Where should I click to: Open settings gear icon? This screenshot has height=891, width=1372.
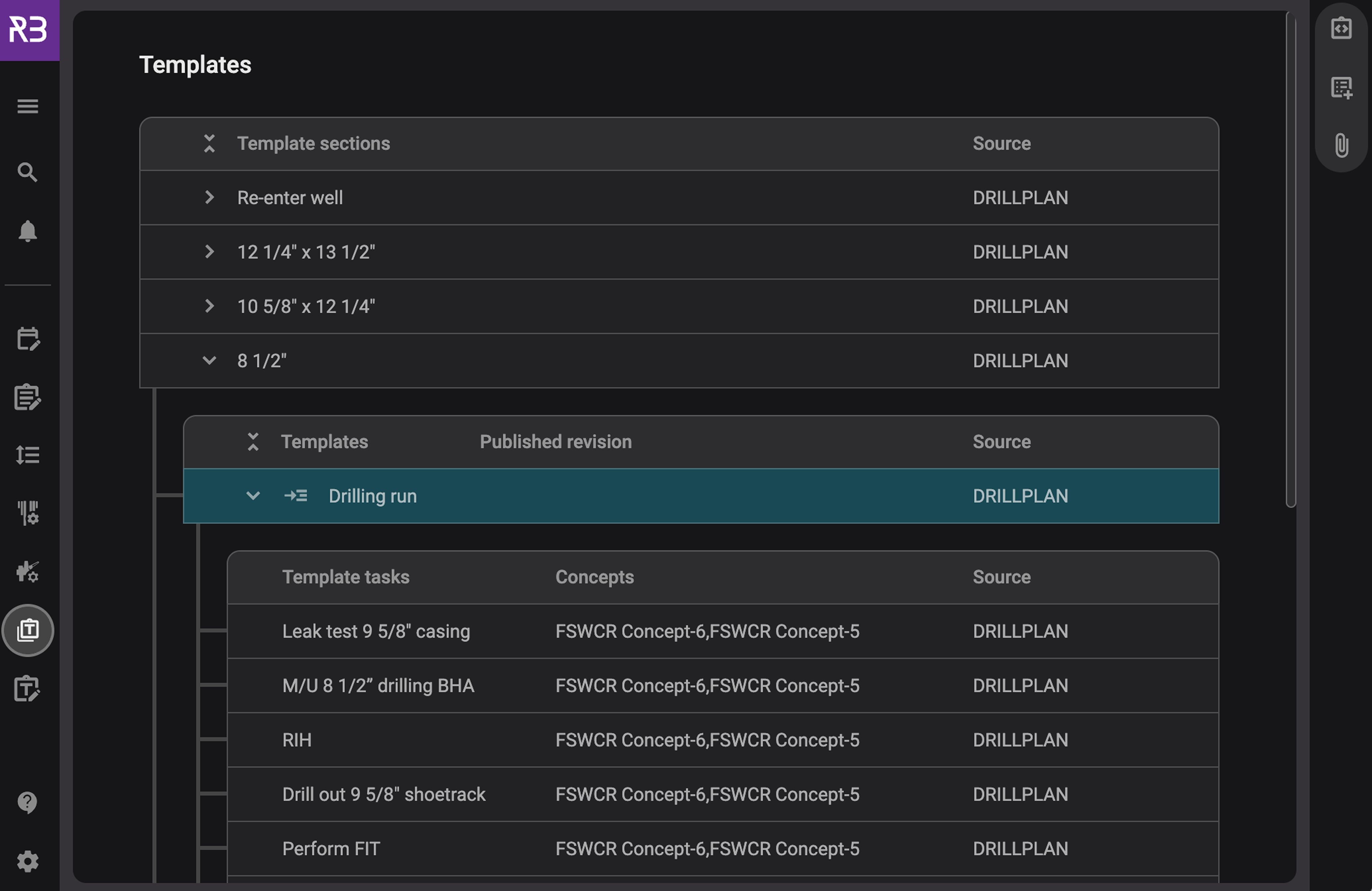[x=28, y=861]
